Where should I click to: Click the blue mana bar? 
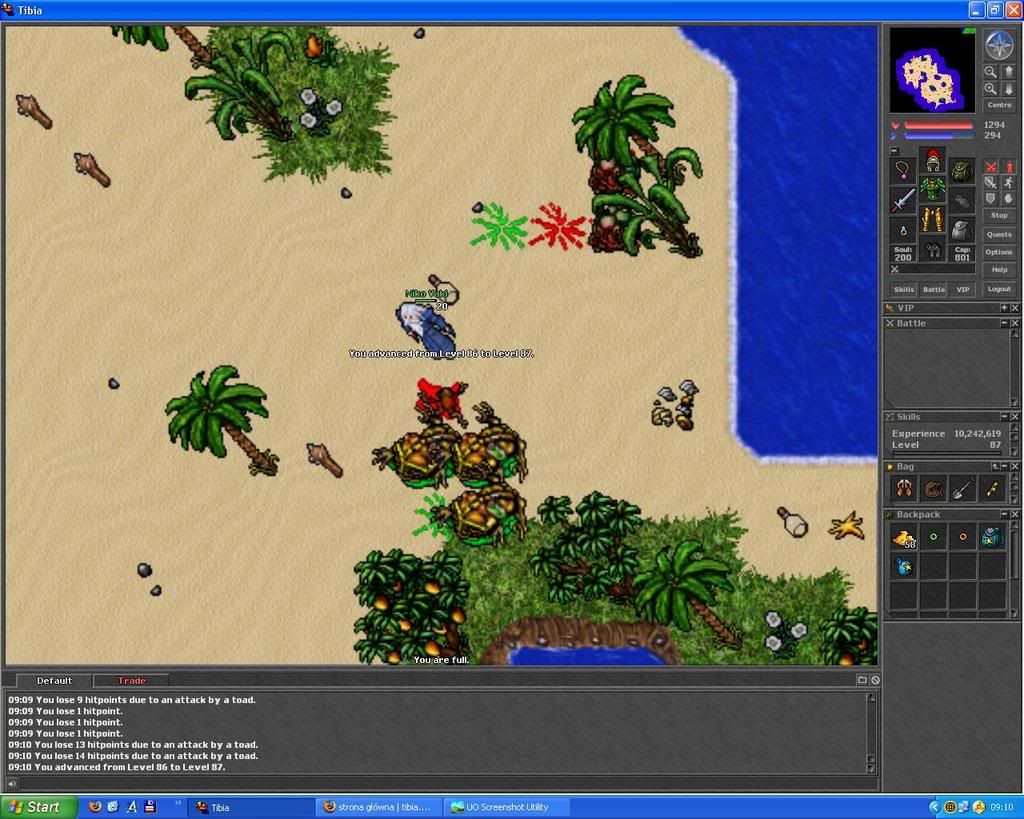pos(938,136)
